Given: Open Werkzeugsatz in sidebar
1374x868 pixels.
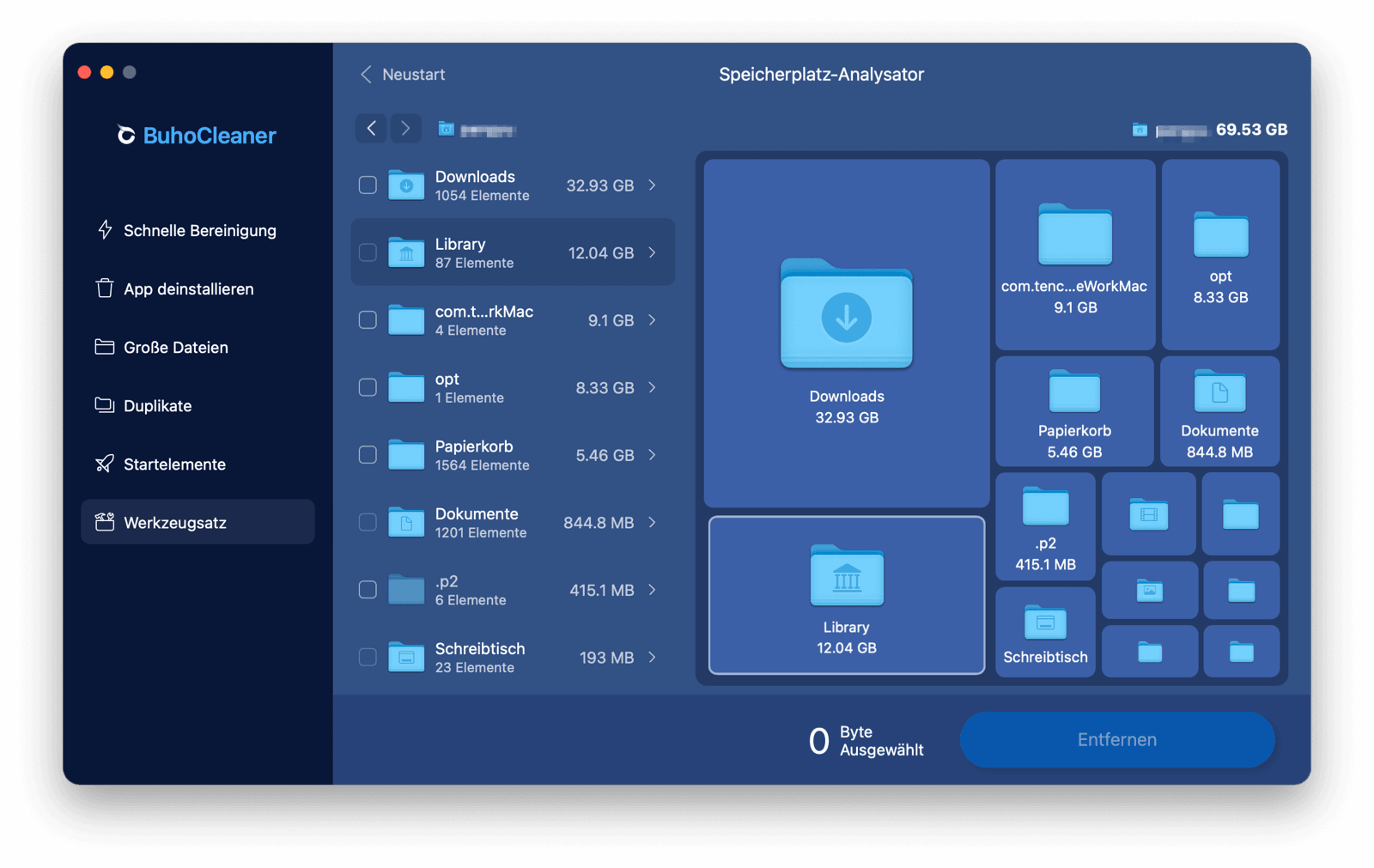Looking at the screenshot, I should [198, 522].
